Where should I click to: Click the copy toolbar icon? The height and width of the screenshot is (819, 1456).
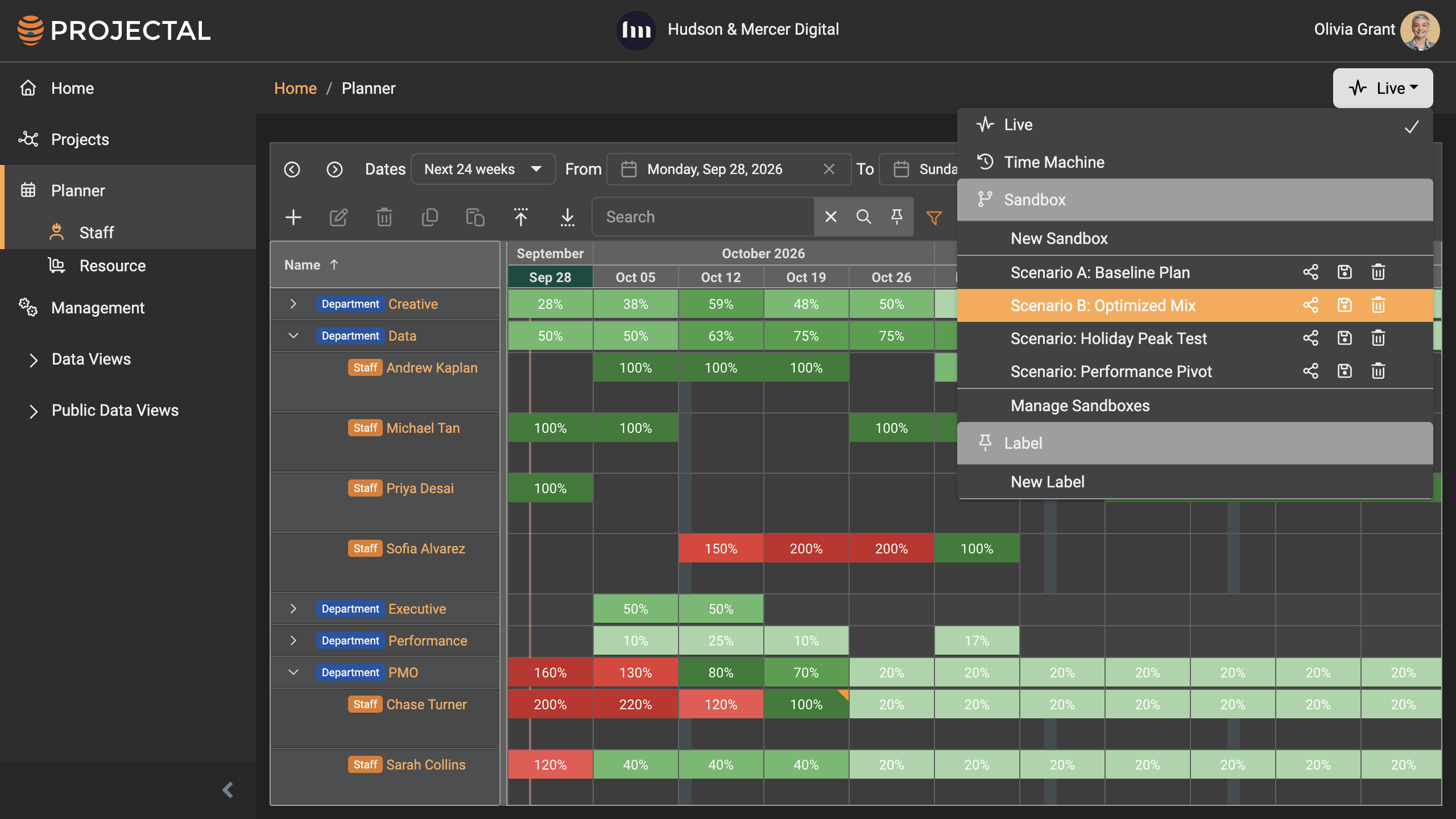click(430, 217)
